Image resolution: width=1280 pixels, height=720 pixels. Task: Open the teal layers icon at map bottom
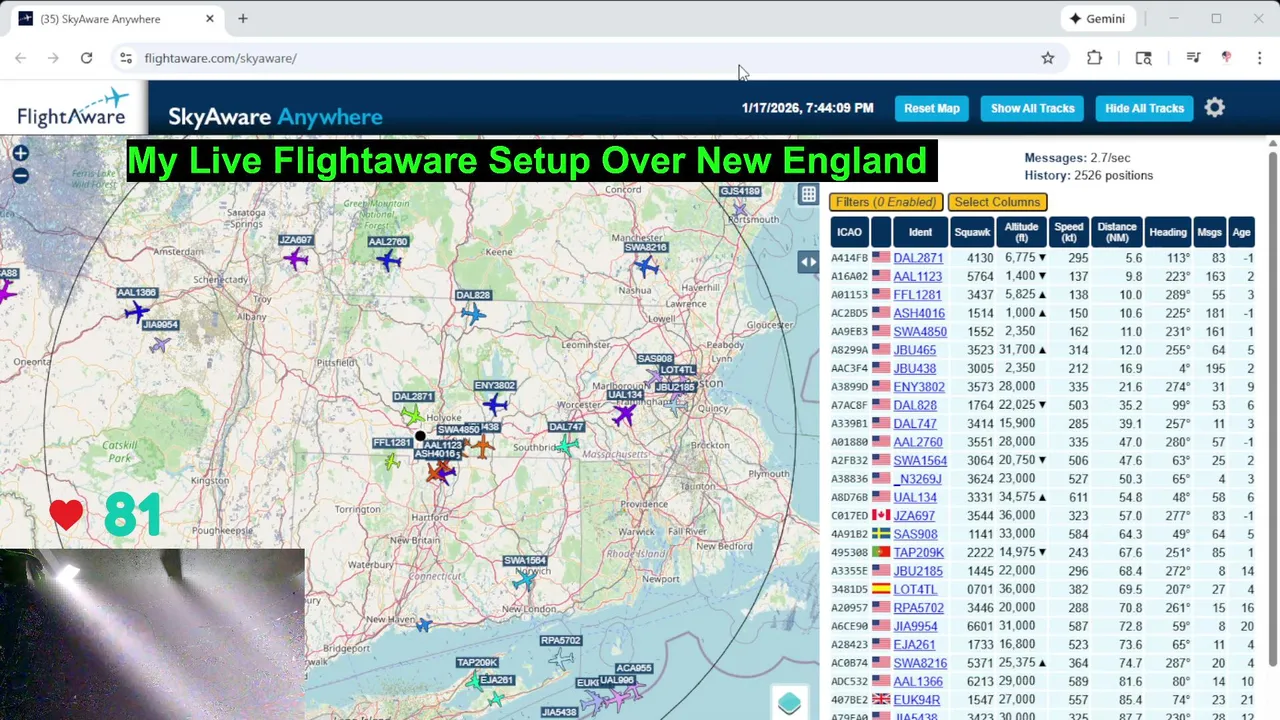(789, 703)
